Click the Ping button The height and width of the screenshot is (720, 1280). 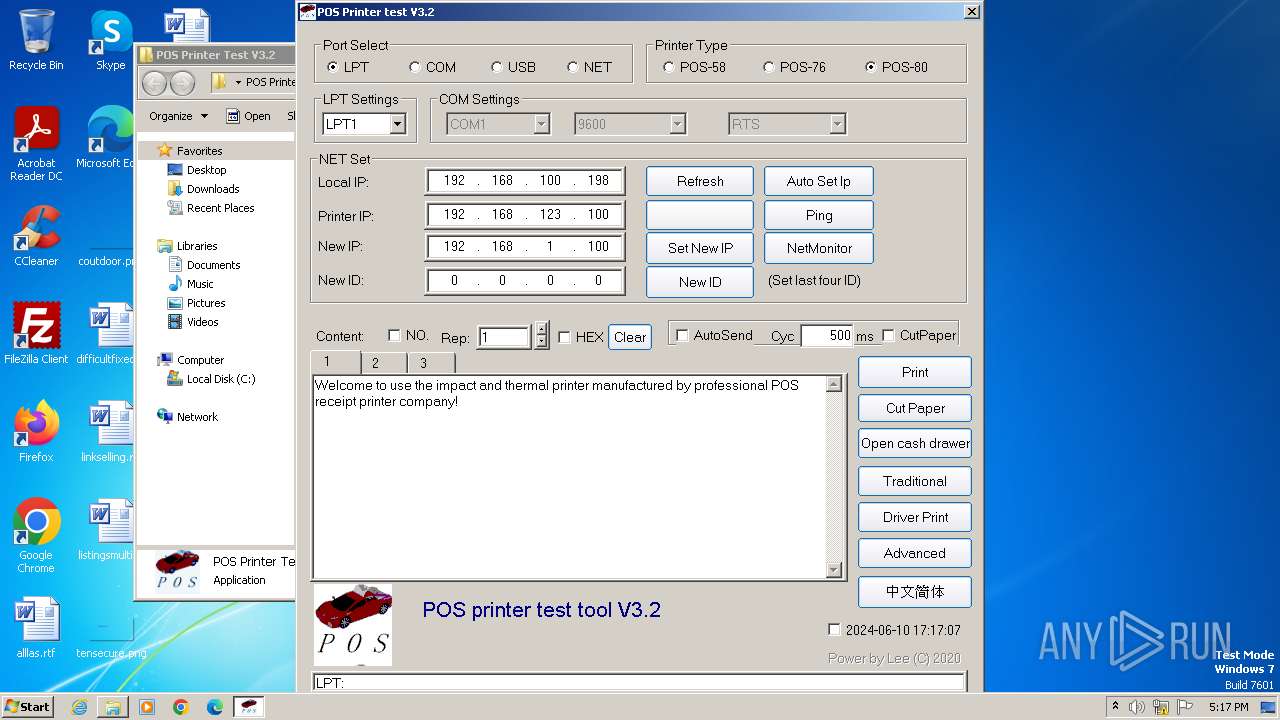tap(819, 215)
